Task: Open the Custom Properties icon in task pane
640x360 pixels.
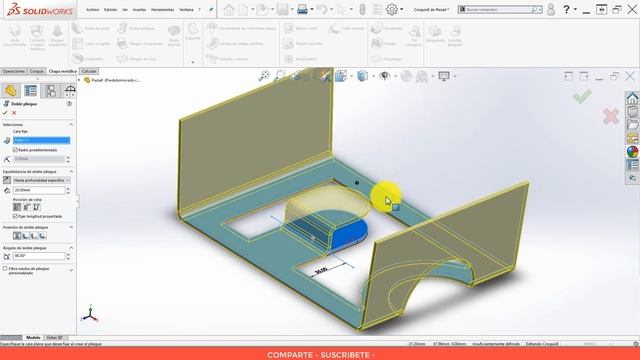Action: (x=633, y=165)
